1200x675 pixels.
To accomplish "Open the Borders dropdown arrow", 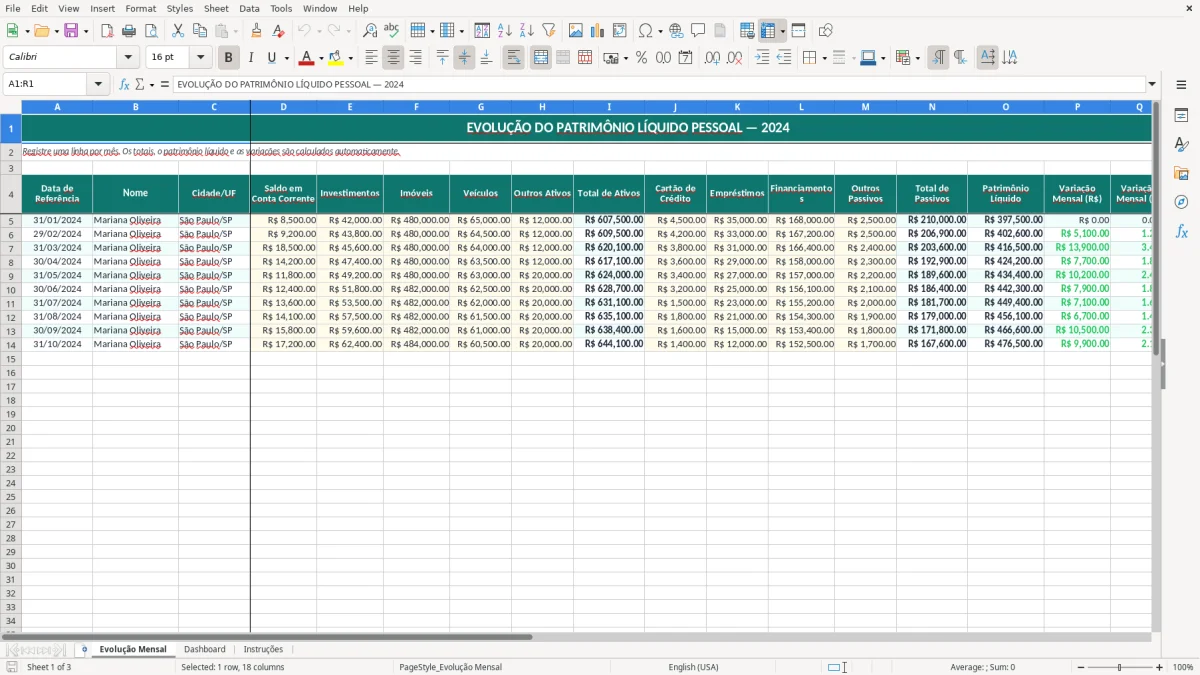I will (x=824, y=58).
